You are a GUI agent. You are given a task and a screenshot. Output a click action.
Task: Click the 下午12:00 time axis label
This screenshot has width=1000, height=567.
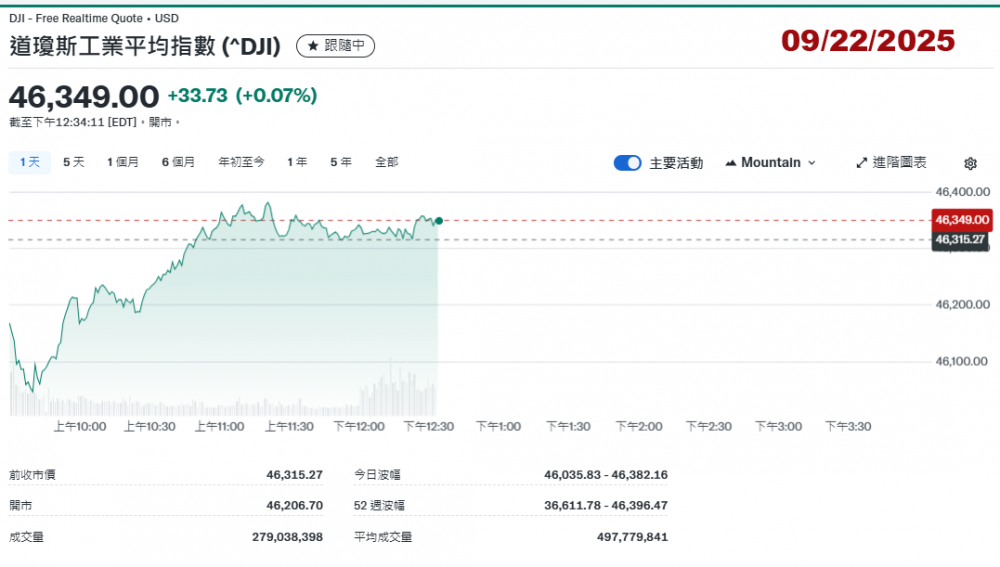coord(358,427)
